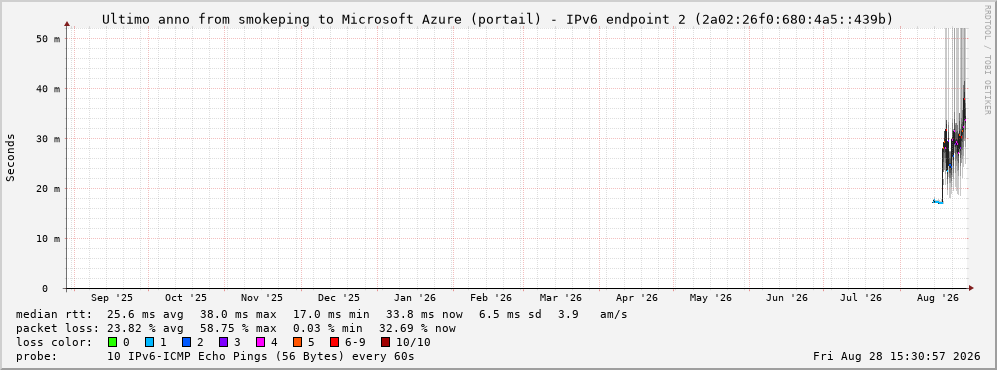Click the red arrow at x-axis end
The width and height of the screenshot is (997, 370).
pyautogui.click(x=971, y=289)
